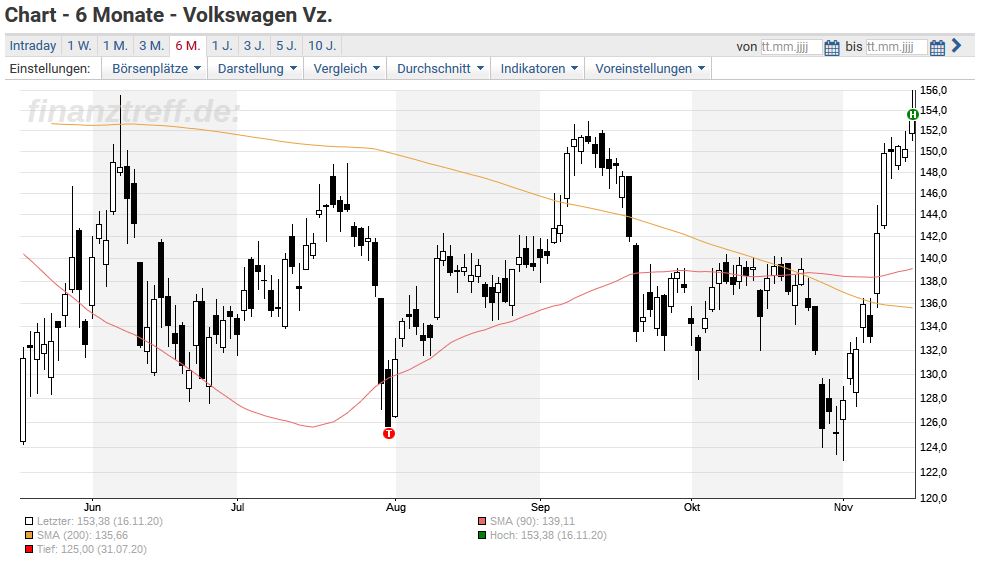Click the green H high marker
The image size is (983, 566).
[913, 114]
